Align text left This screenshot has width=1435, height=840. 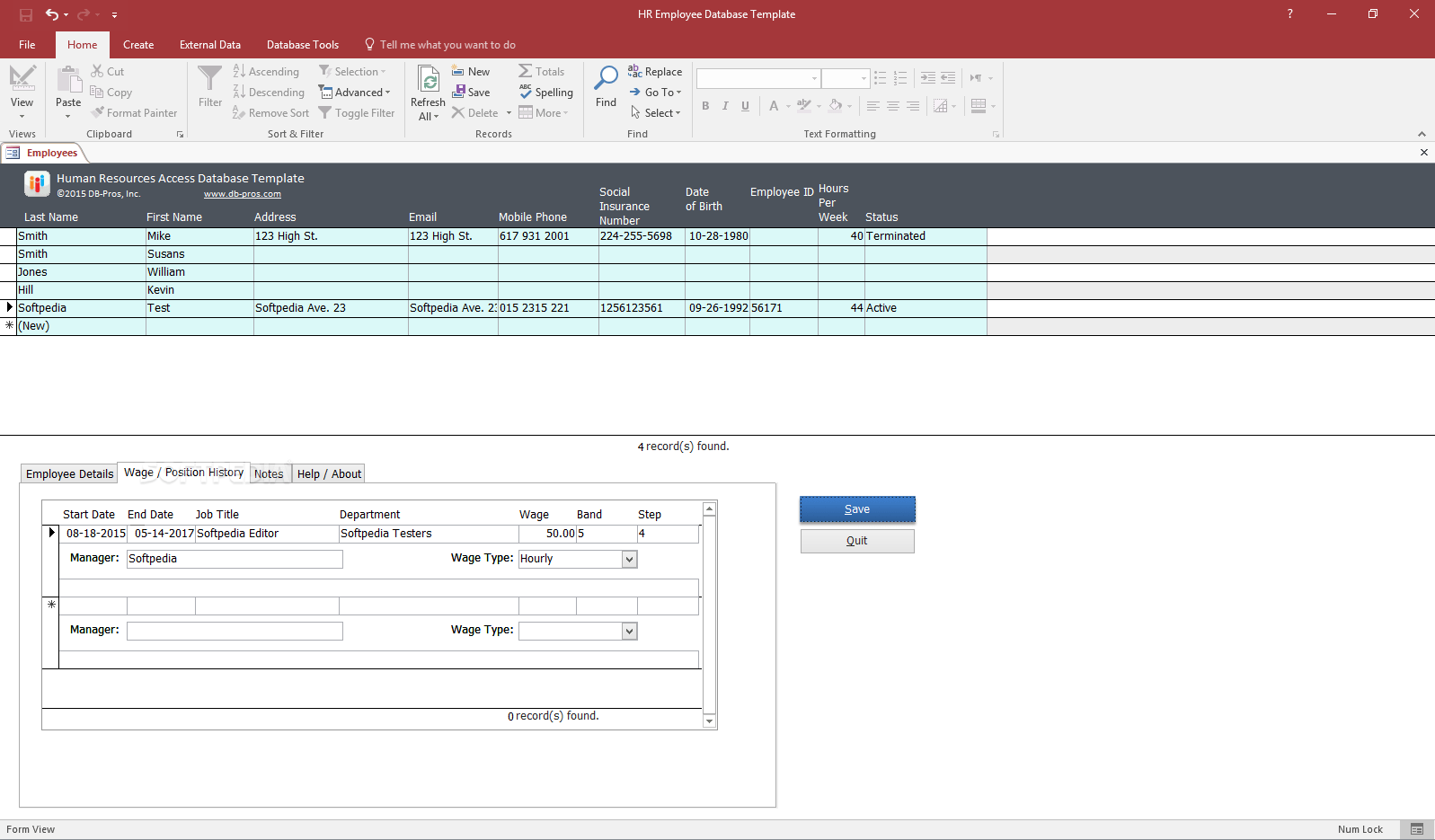[873, 106]
